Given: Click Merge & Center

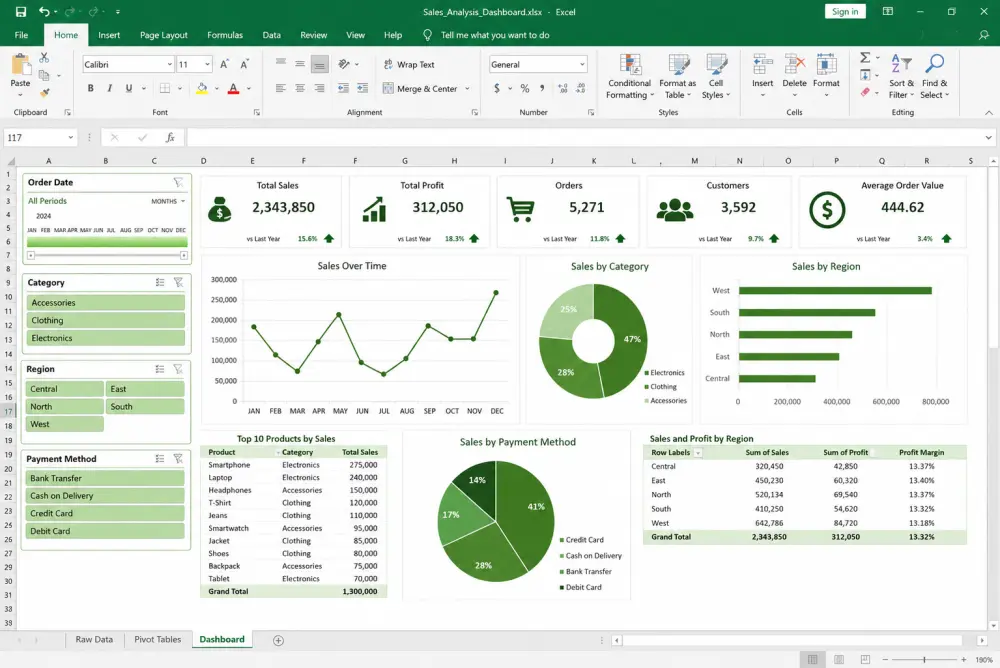Looking at the screenshot, I should point(420,89).
